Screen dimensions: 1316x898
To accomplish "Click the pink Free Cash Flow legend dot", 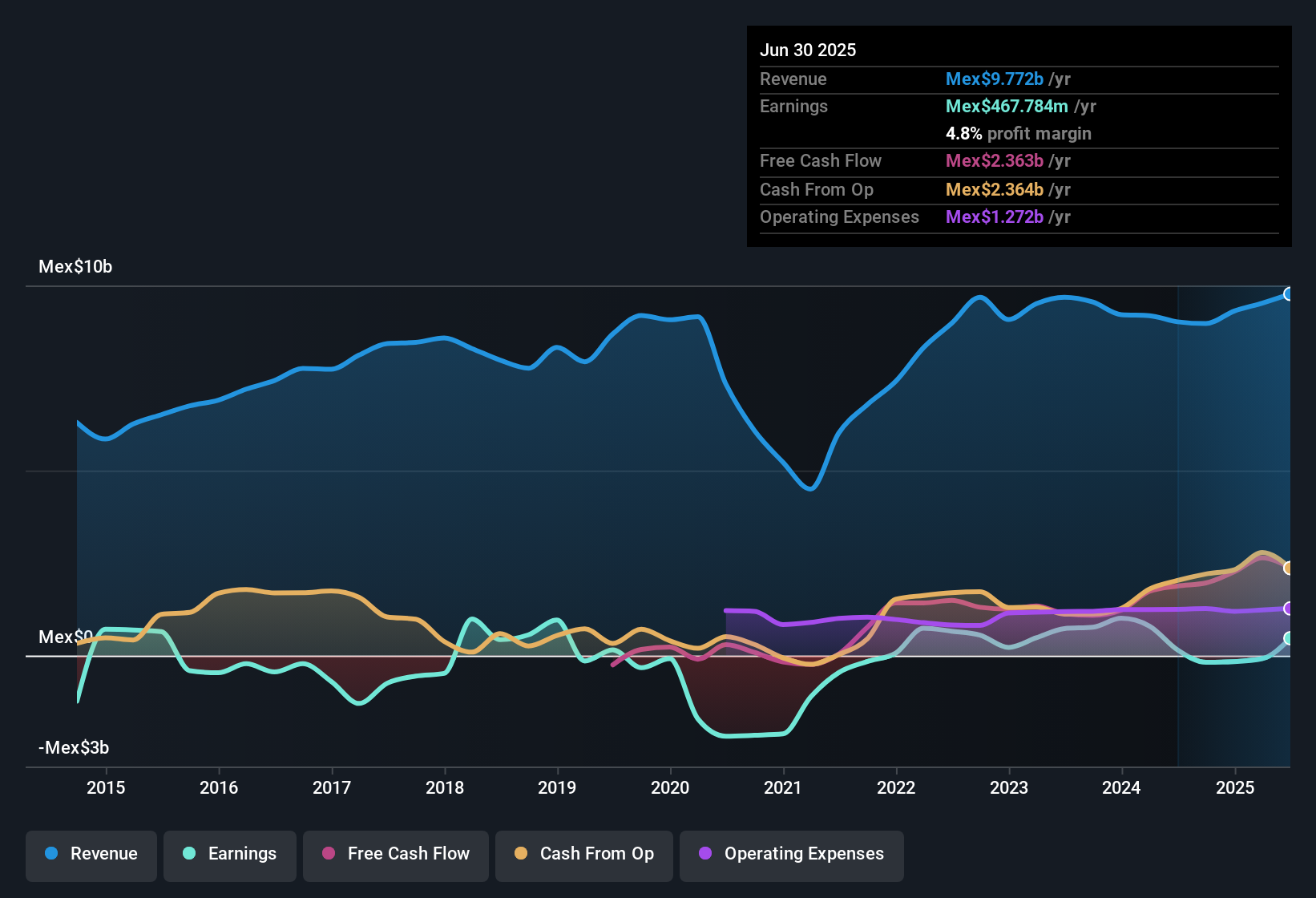I will (329, 854).
